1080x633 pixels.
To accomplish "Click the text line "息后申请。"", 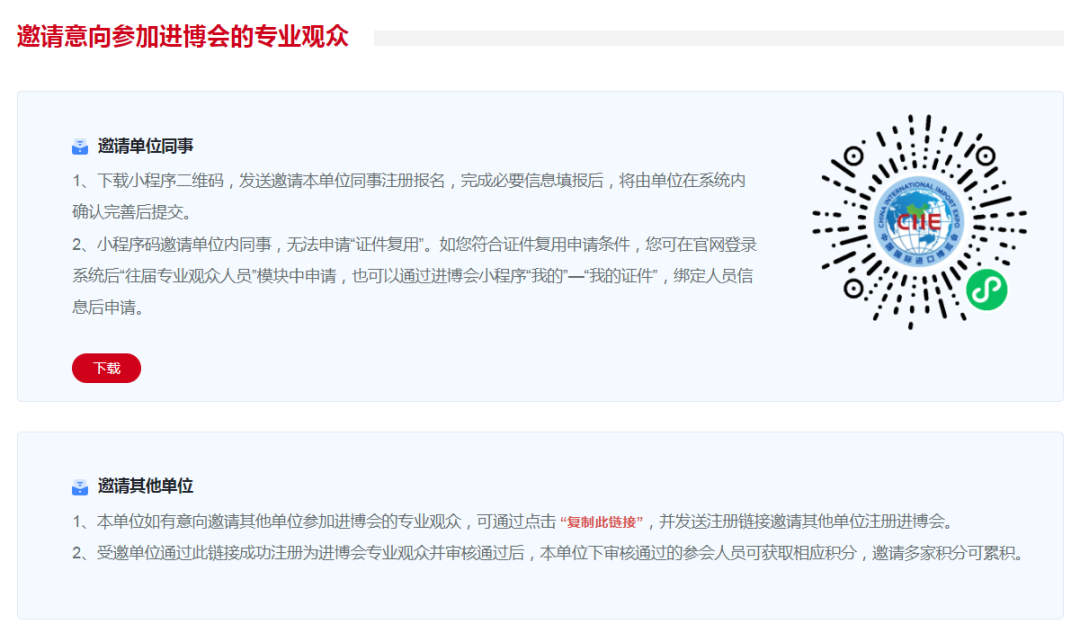I will [x=108, y=308].
